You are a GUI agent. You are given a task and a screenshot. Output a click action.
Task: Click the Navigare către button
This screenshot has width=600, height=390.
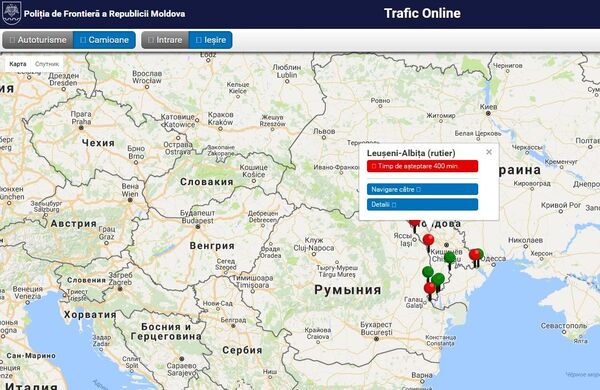422,189
